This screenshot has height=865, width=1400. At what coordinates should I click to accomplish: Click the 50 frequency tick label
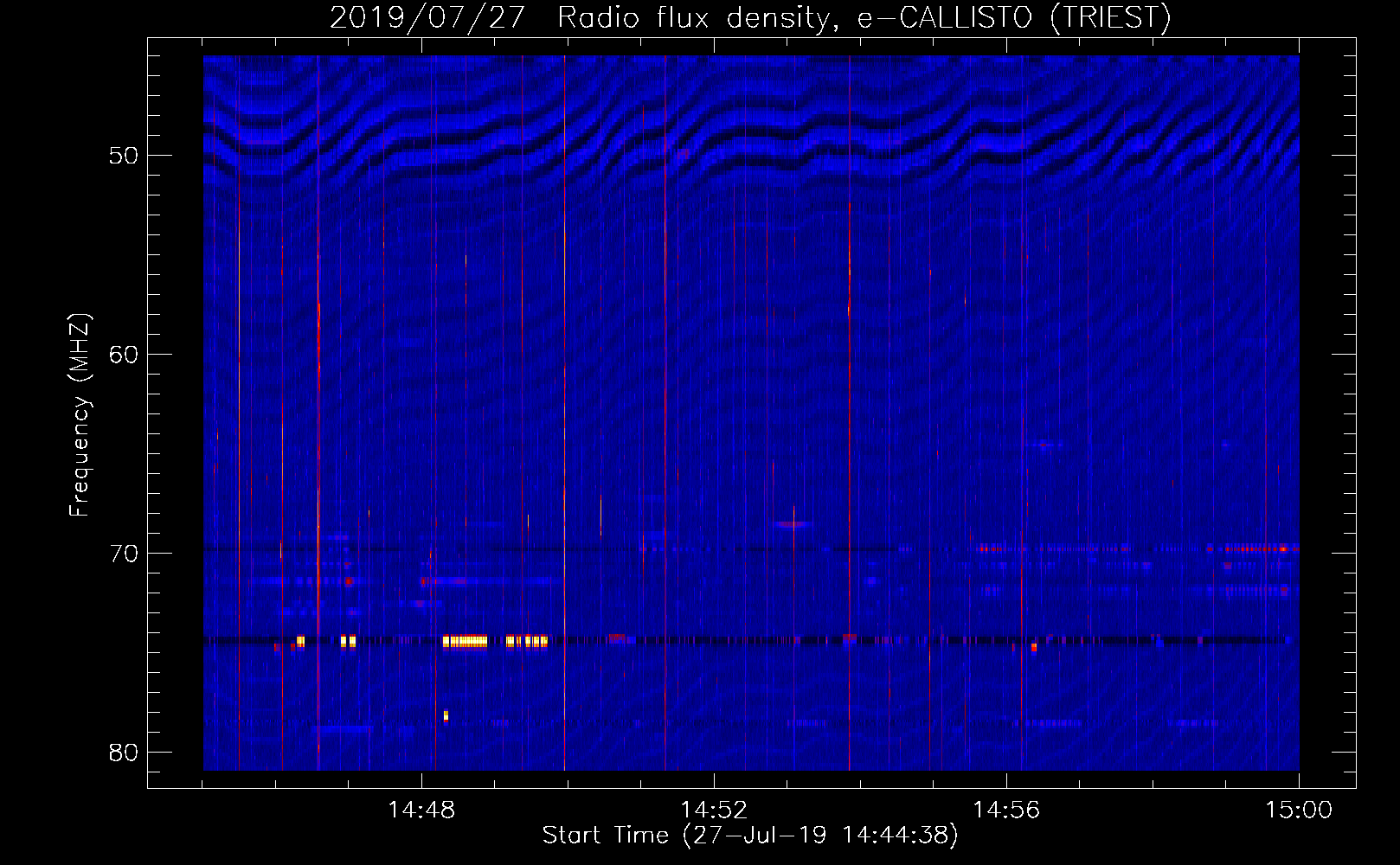point(124,156)
